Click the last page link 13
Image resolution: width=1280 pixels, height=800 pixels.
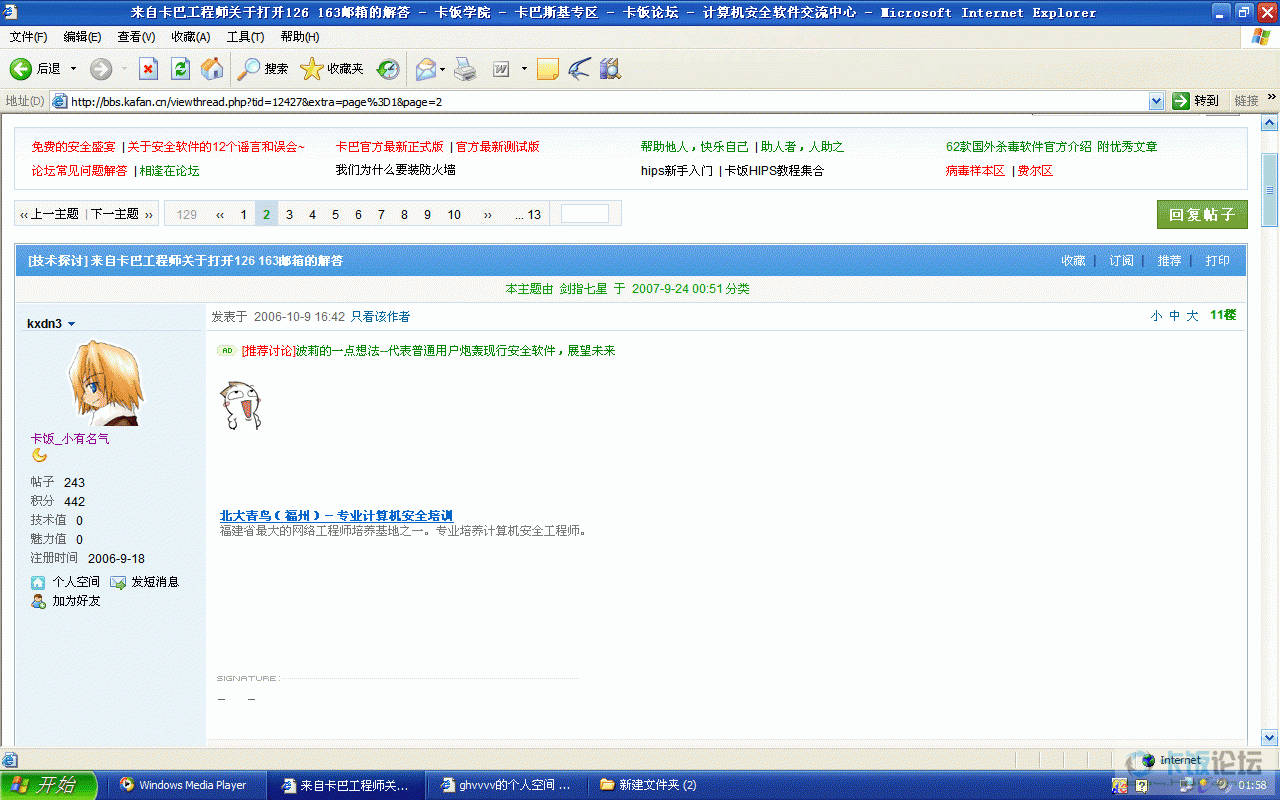pos(528,214)
